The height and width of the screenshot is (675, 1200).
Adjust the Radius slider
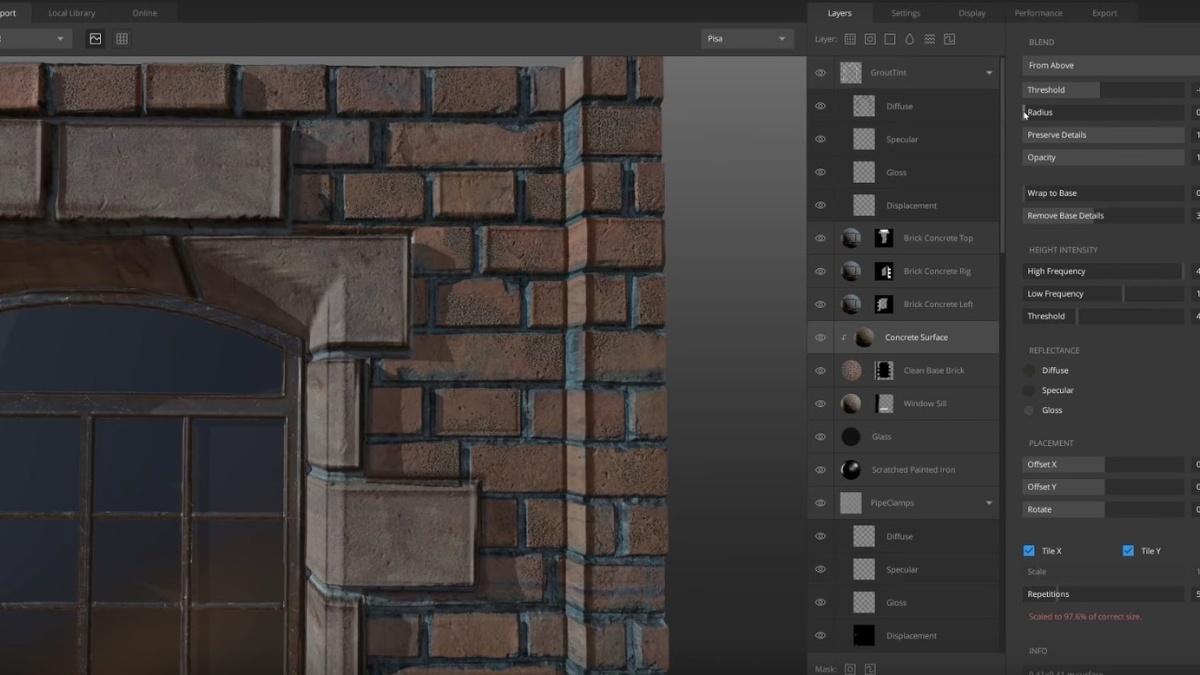(1104, 112)
